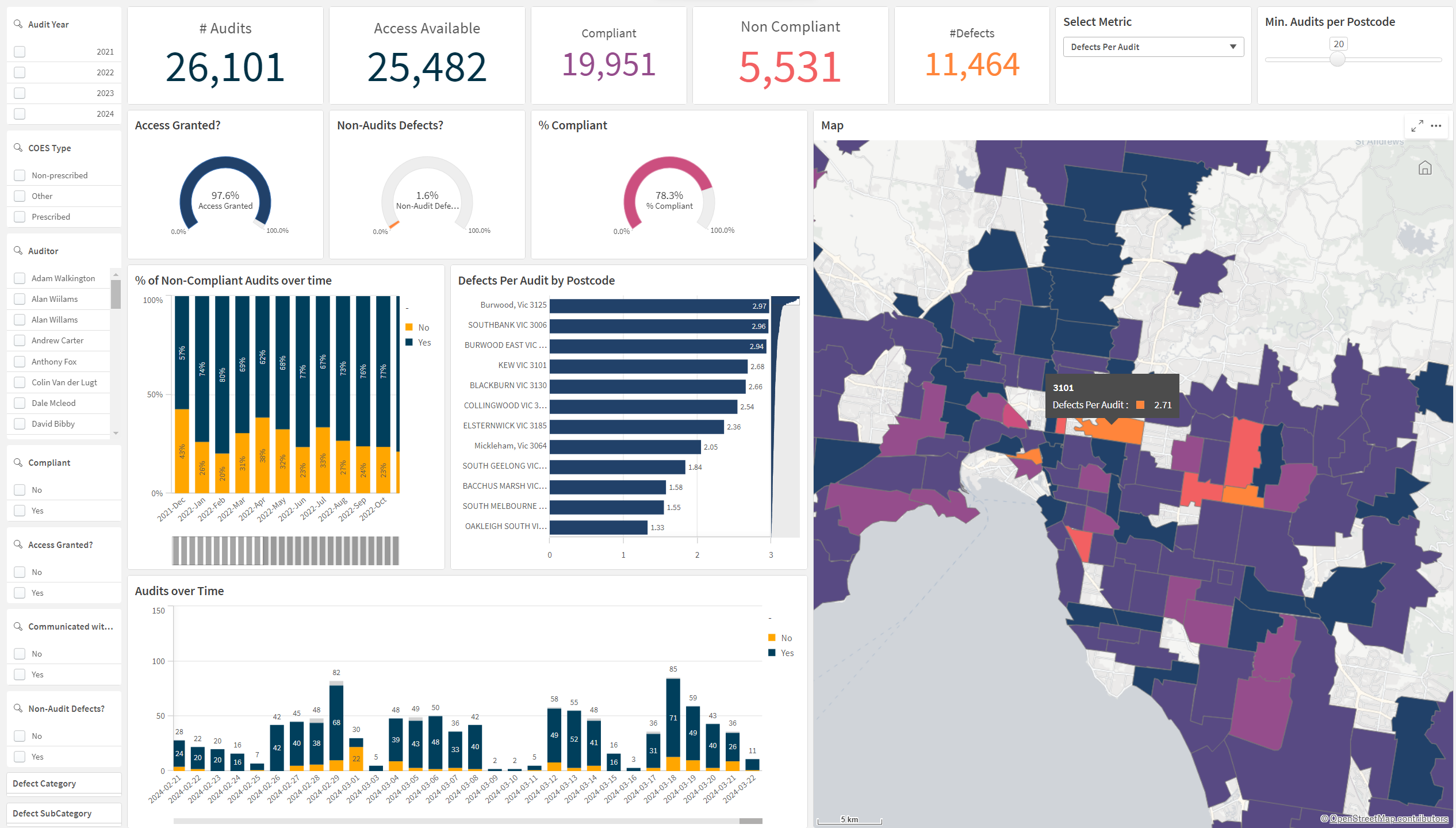This screenshot has height=828, width=1456.
Task: Click the Access Granted? filter search icon
Action: (18, 545)
